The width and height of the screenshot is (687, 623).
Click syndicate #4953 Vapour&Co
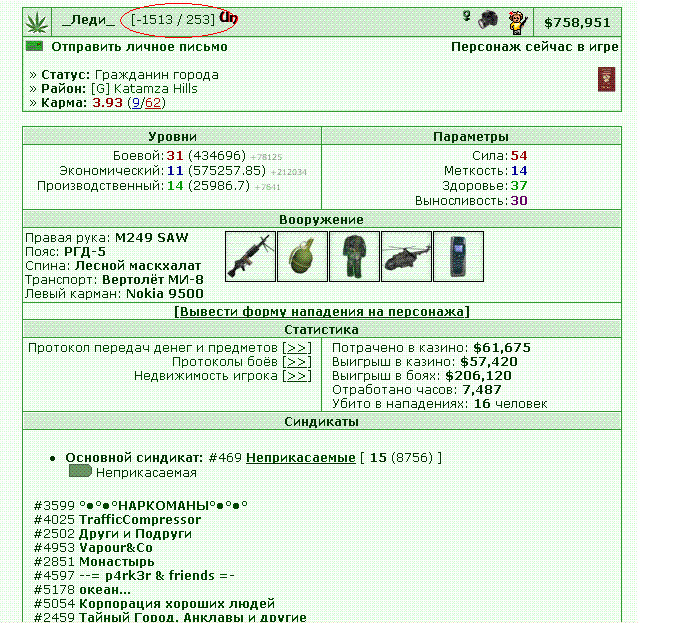pos(93,548)
